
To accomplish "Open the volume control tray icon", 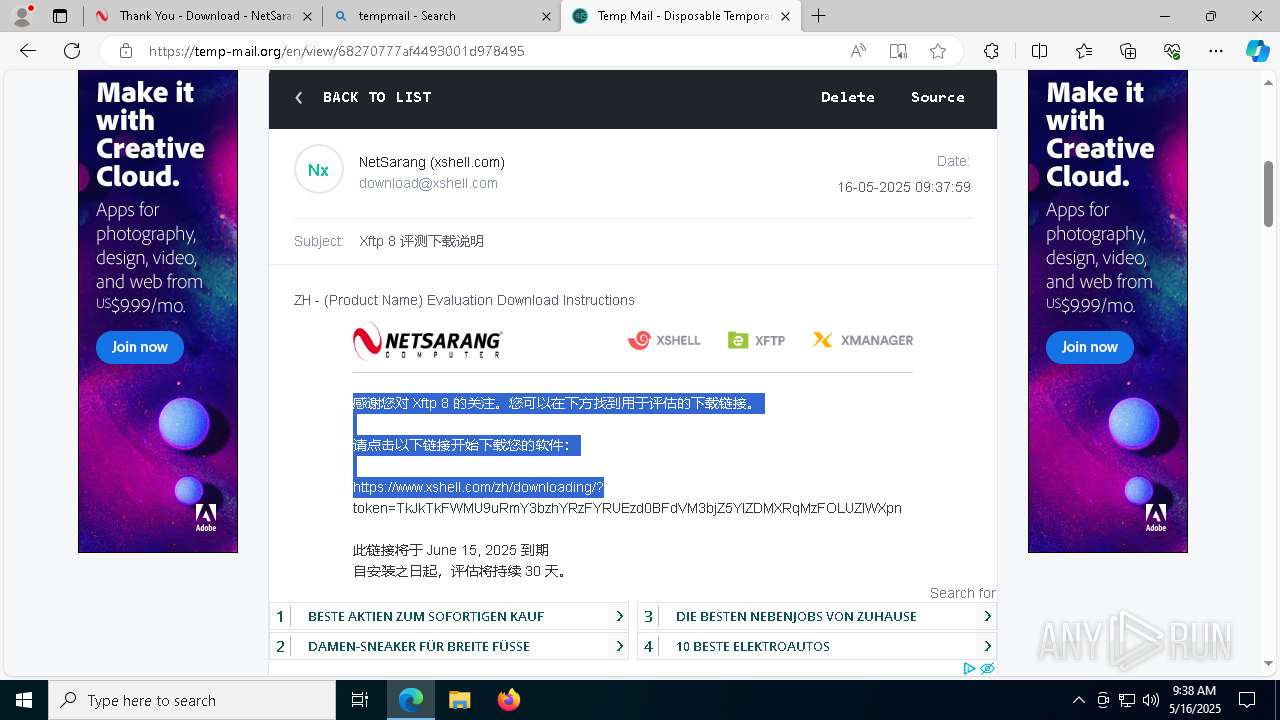I will pyautogui.click(x=1151, y=700).
